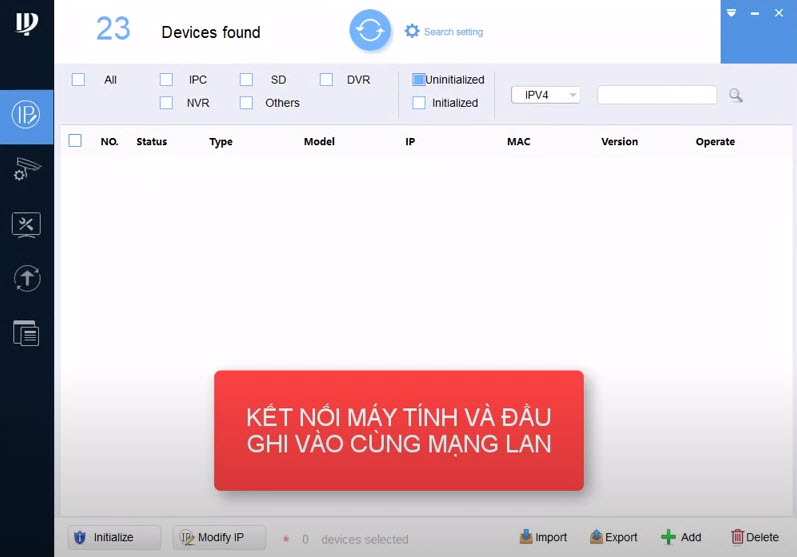The width and height of the screenshot is (797, 557).
Task: Click the Dahua logo in the corner
Action: click(x=26, y=24)
